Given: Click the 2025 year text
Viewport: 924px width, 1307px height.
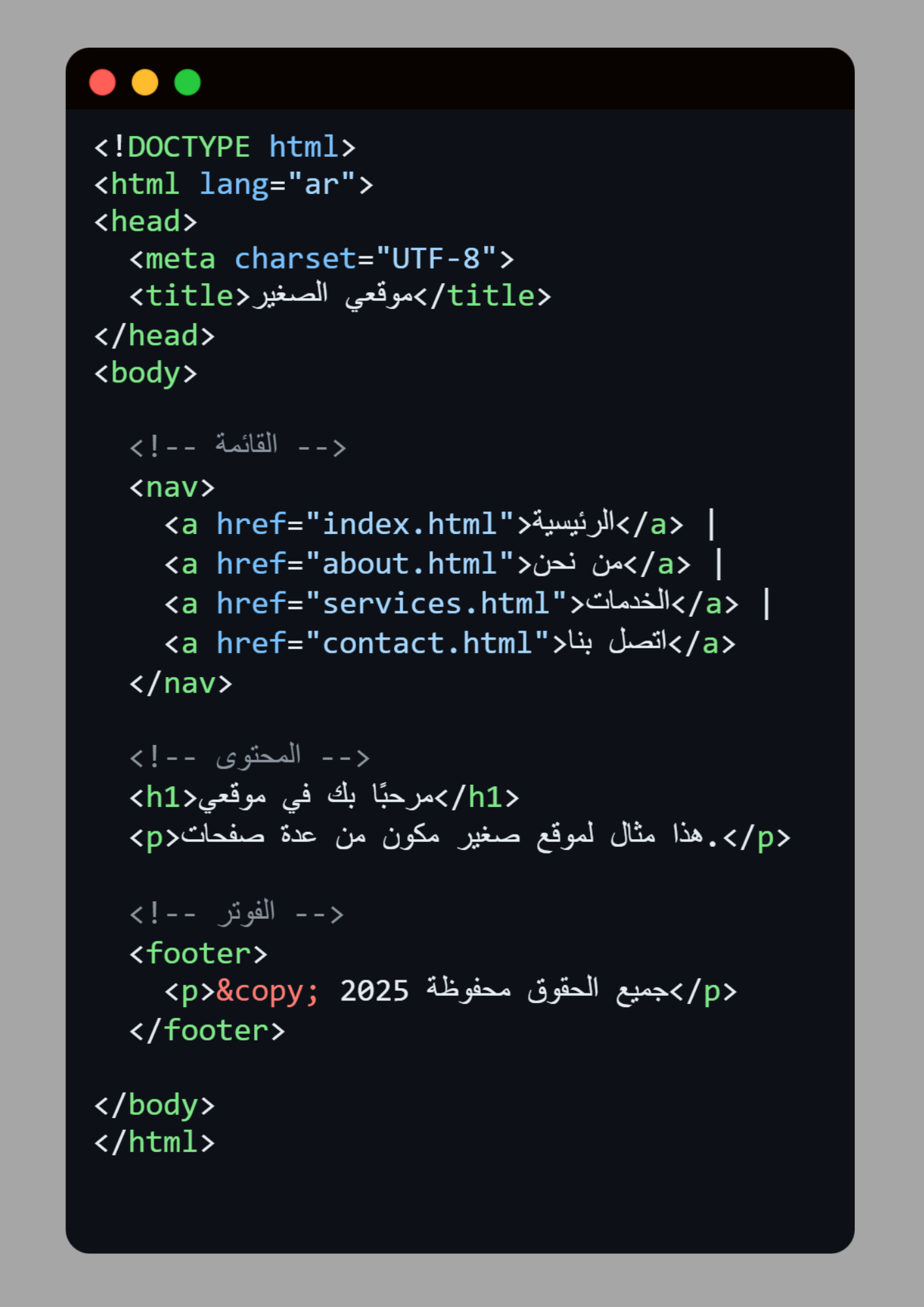Looking at the screenshot, I should pyautogui.click(x=374, y=991).
